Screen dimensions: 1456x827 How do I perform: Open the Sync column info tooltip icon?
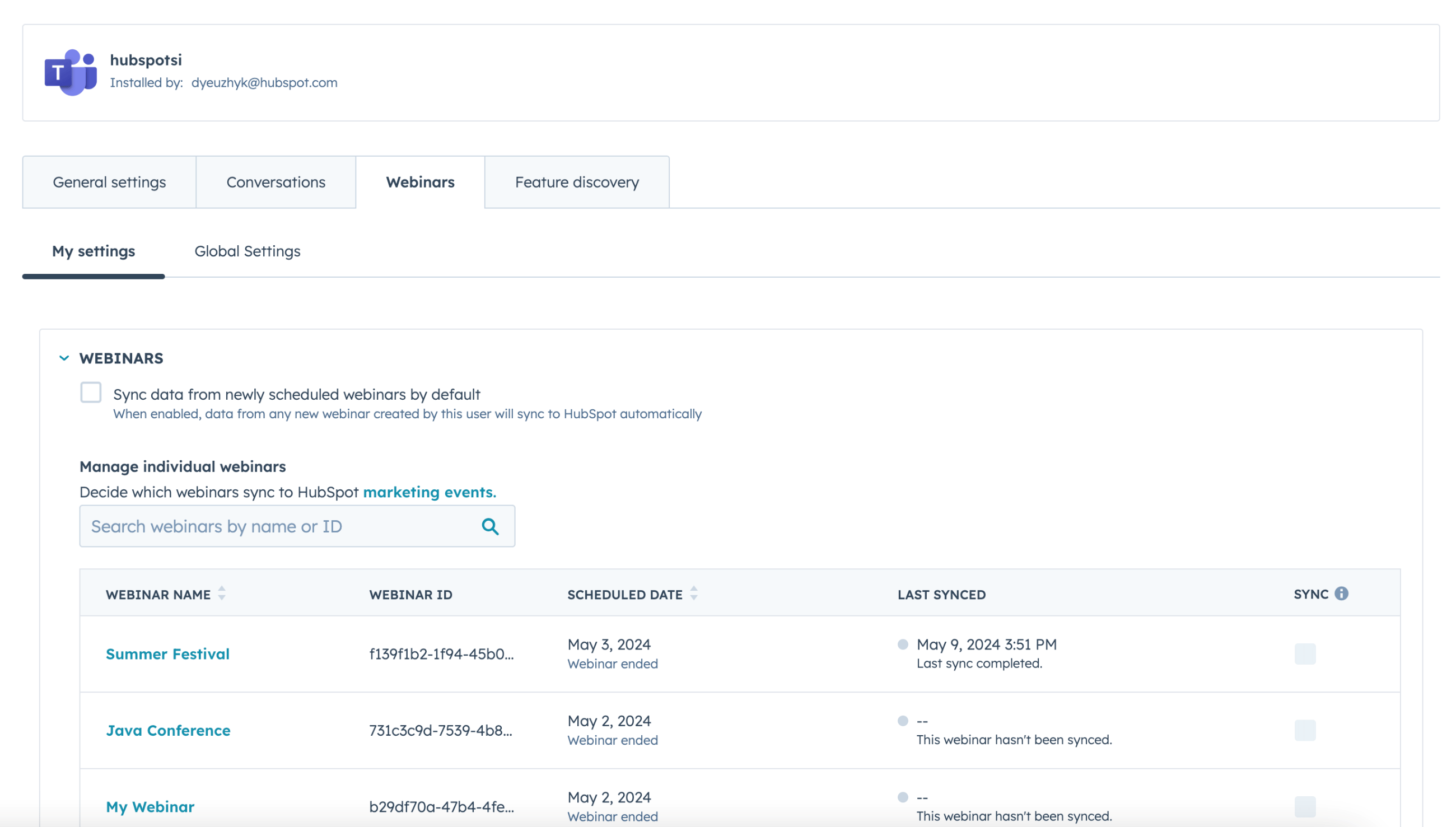tap(1342, 594)
